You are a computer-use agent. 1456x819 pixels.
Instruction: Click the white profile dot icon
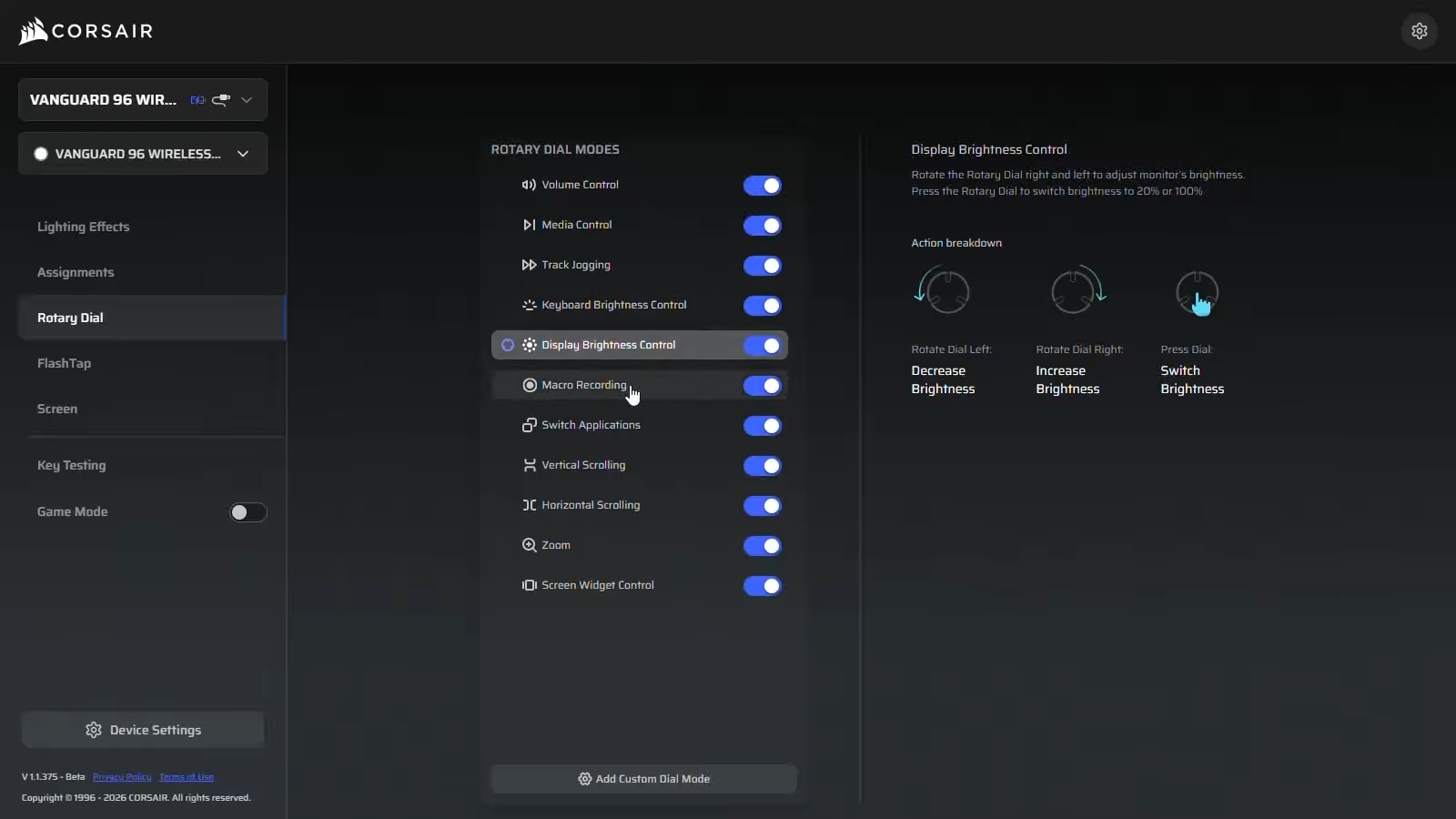[41, 154]
